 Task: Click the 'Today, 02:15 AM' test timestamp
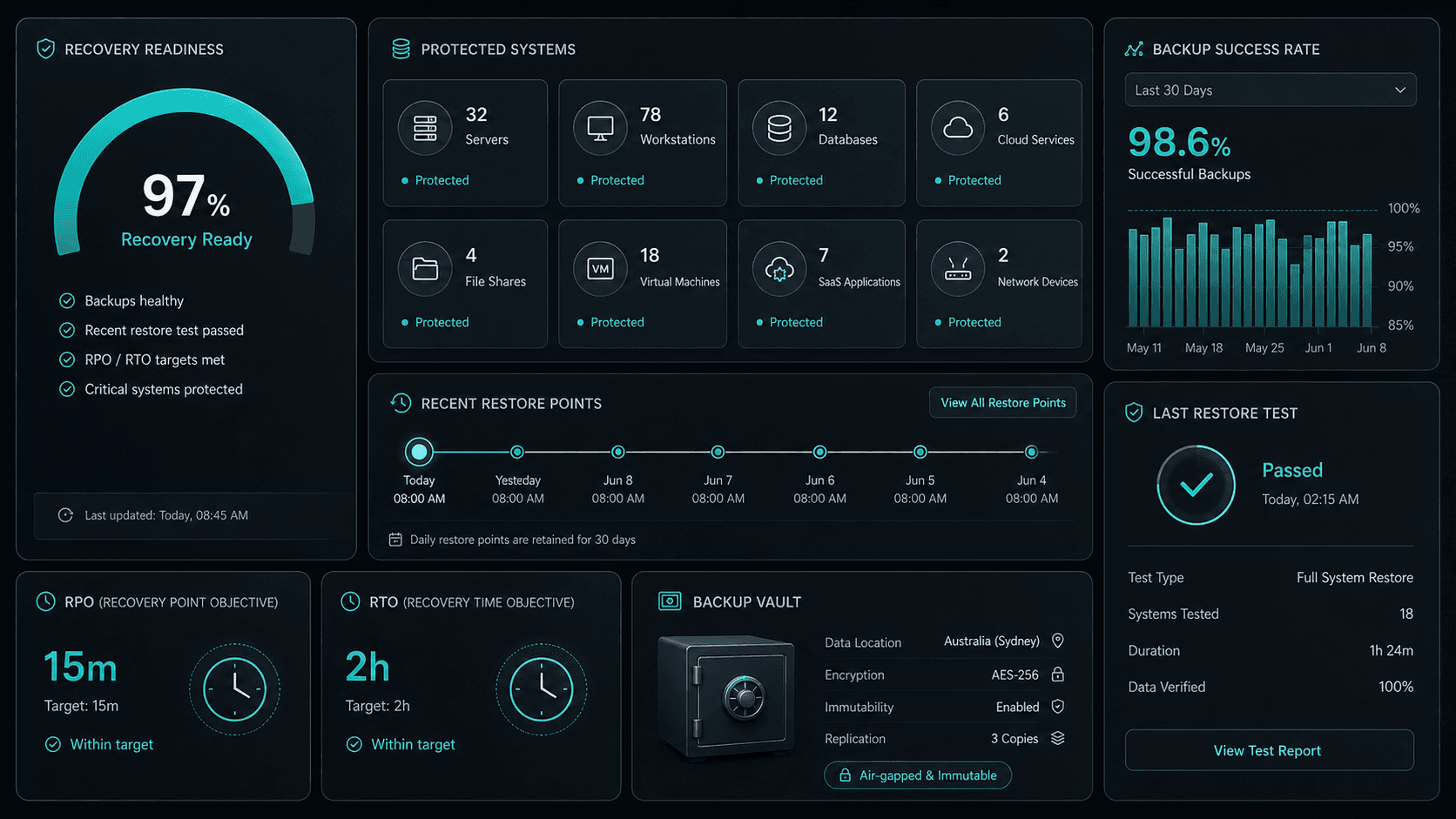coord(1310,499)
